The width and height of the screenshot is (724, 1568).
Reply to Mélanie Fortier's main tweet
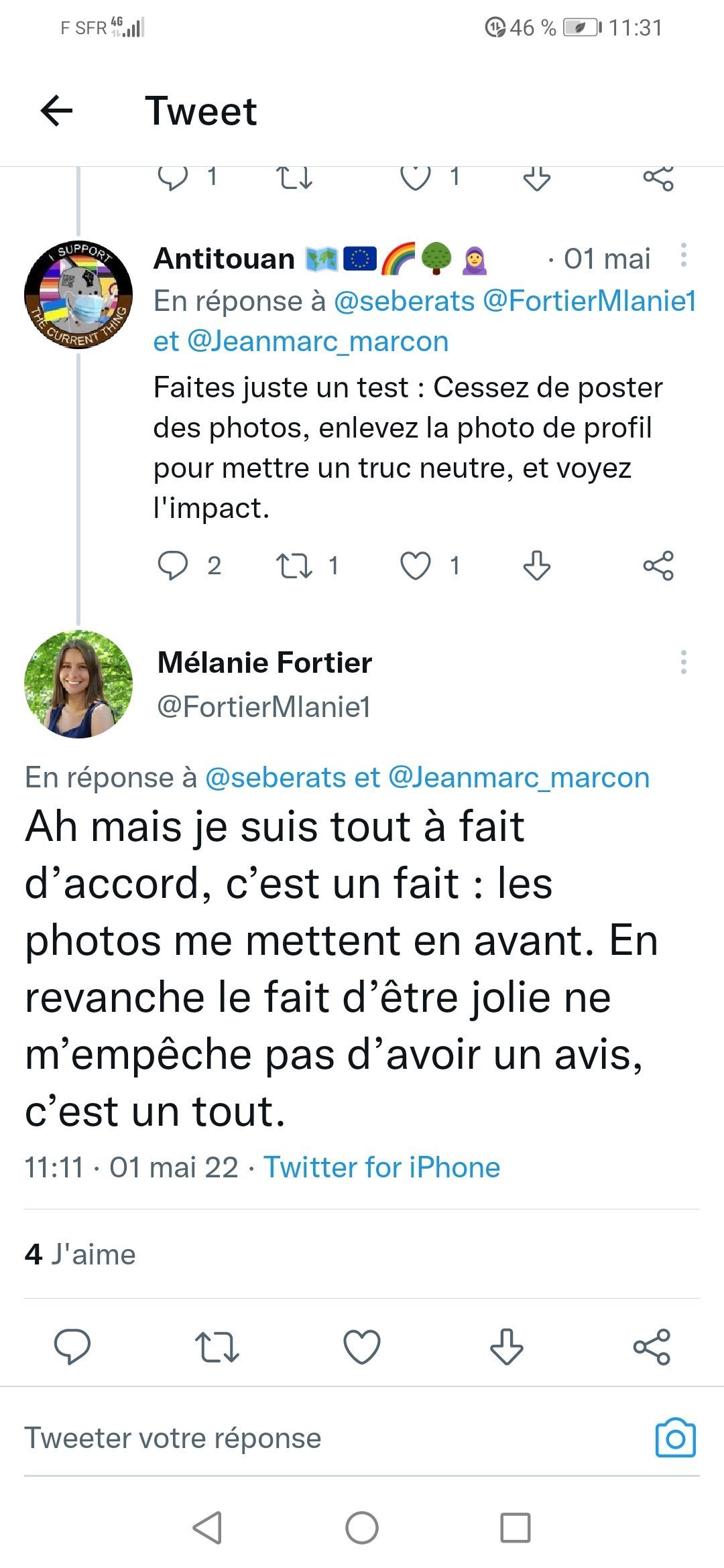click(72, 1347)
